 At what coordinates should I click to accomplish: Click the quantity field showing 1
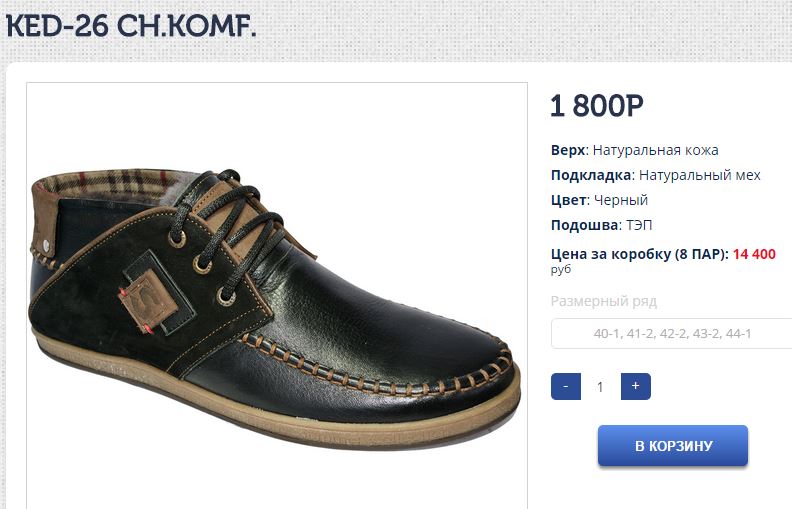601,387
